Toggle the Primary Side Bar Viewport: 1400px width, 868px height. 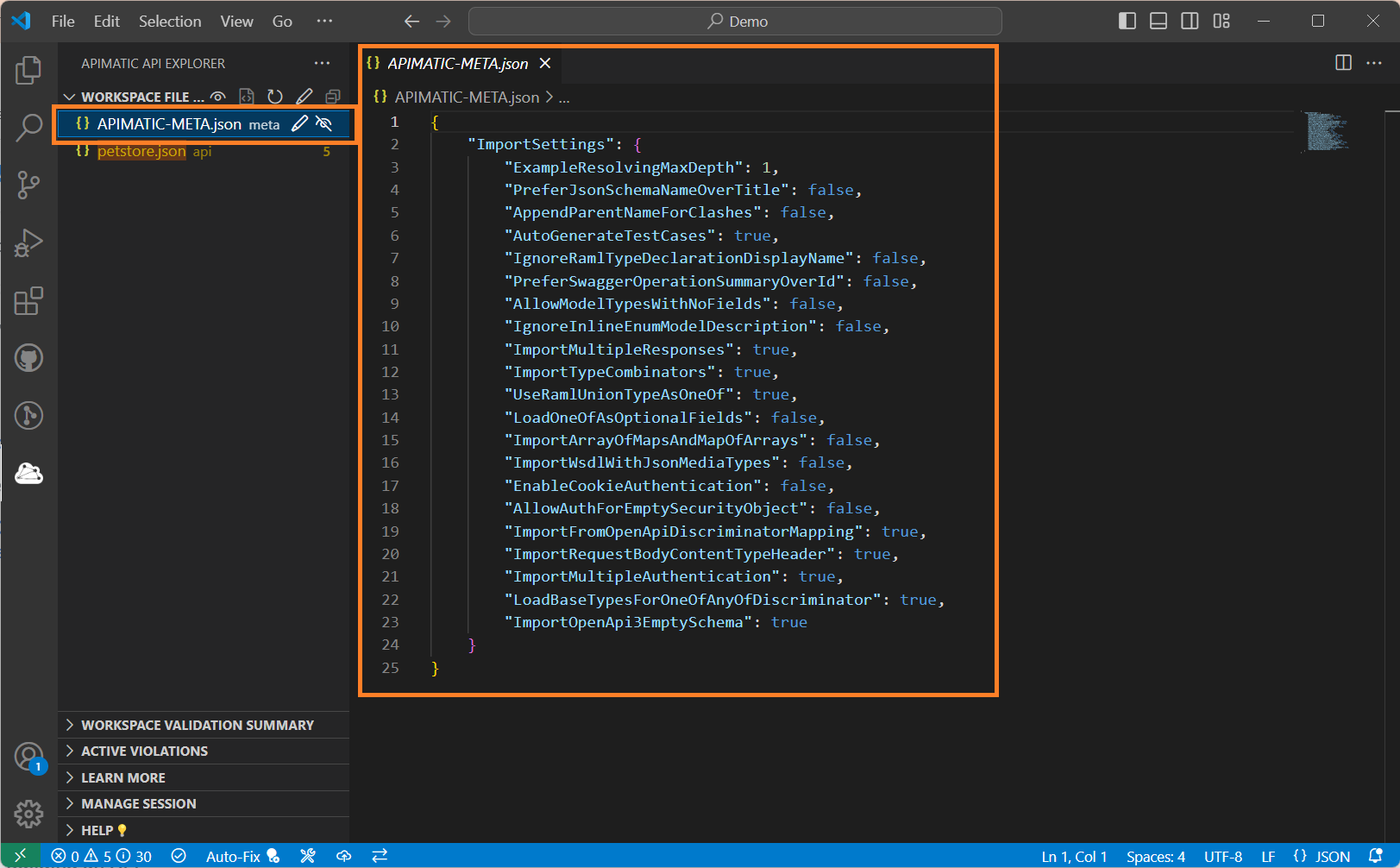(1127, 21)
